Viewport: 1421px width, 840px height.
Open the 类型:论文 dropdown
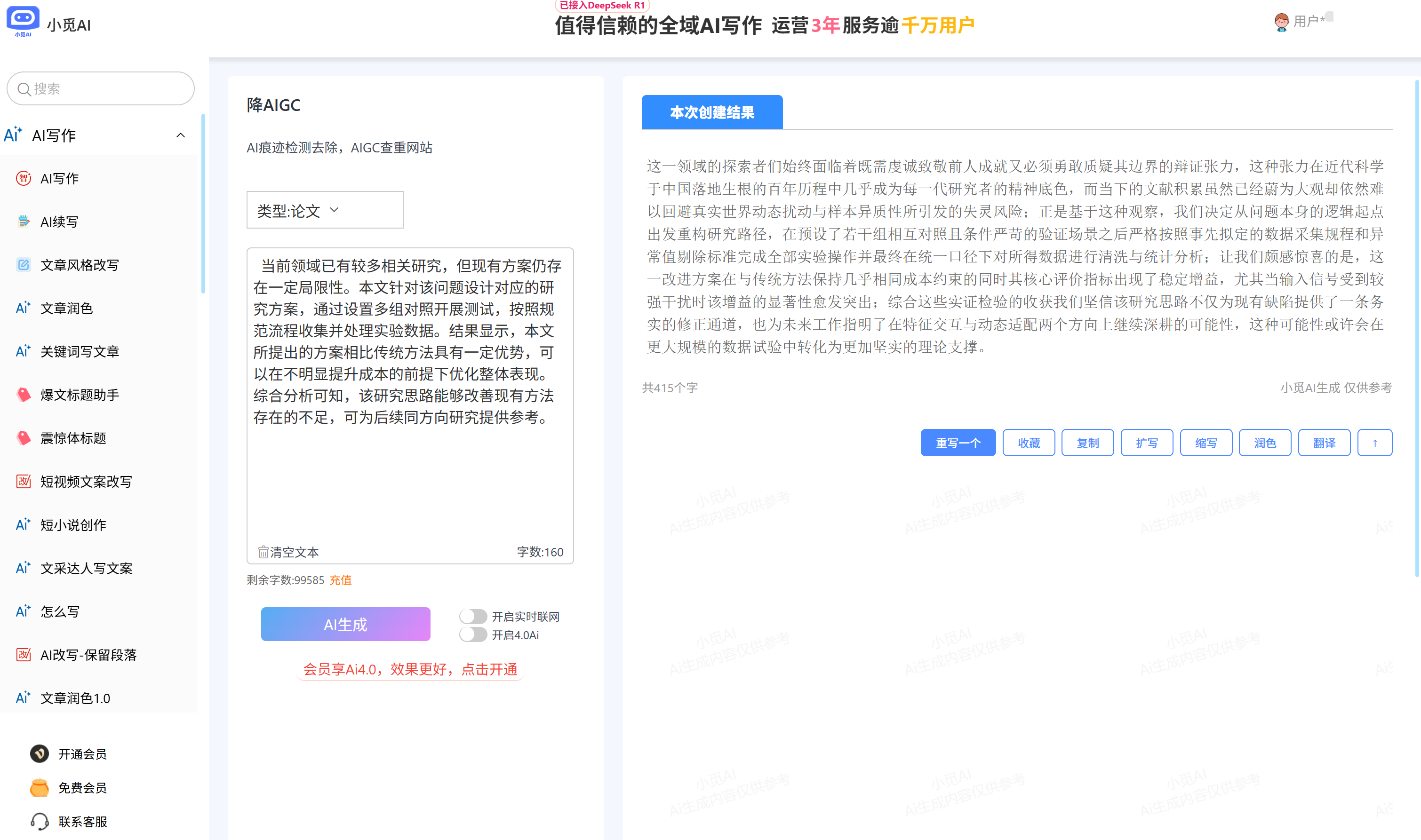pyautogui.click(x=325, y=210)
